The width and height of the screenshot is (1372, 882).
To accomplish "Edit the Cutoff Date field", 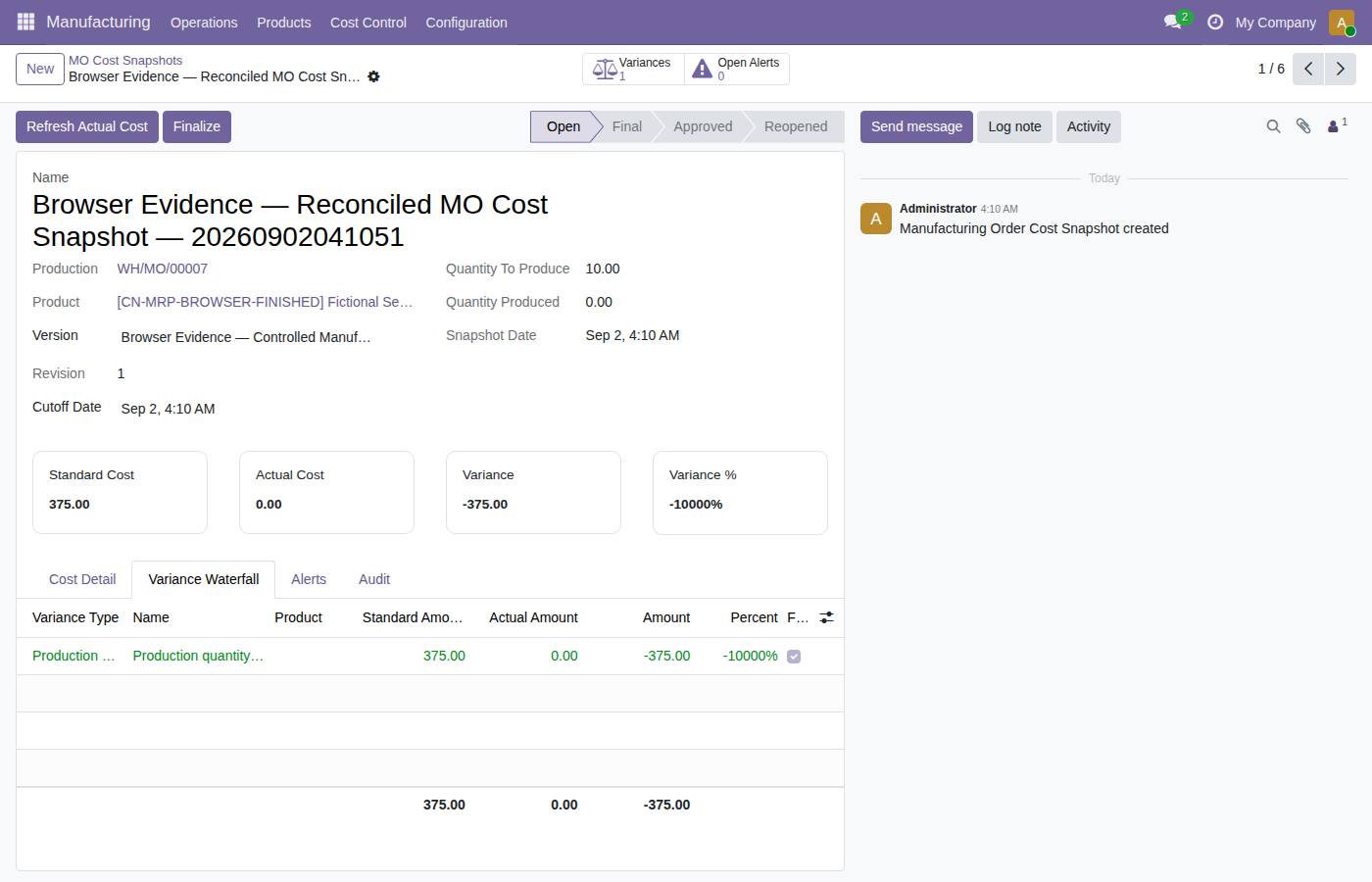I will click(266, 409).
